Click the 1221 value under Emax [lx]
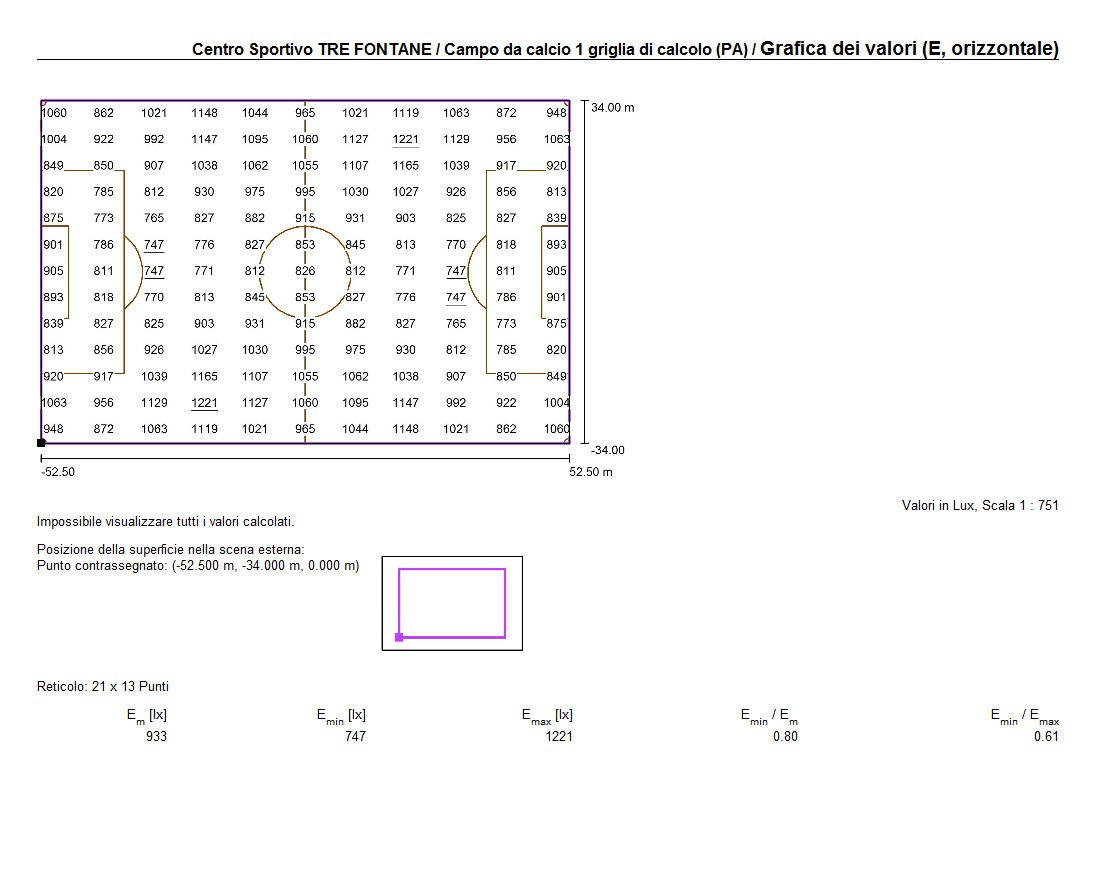The width and height of the screenshot is (1095, 881). [x=559, y=736]
